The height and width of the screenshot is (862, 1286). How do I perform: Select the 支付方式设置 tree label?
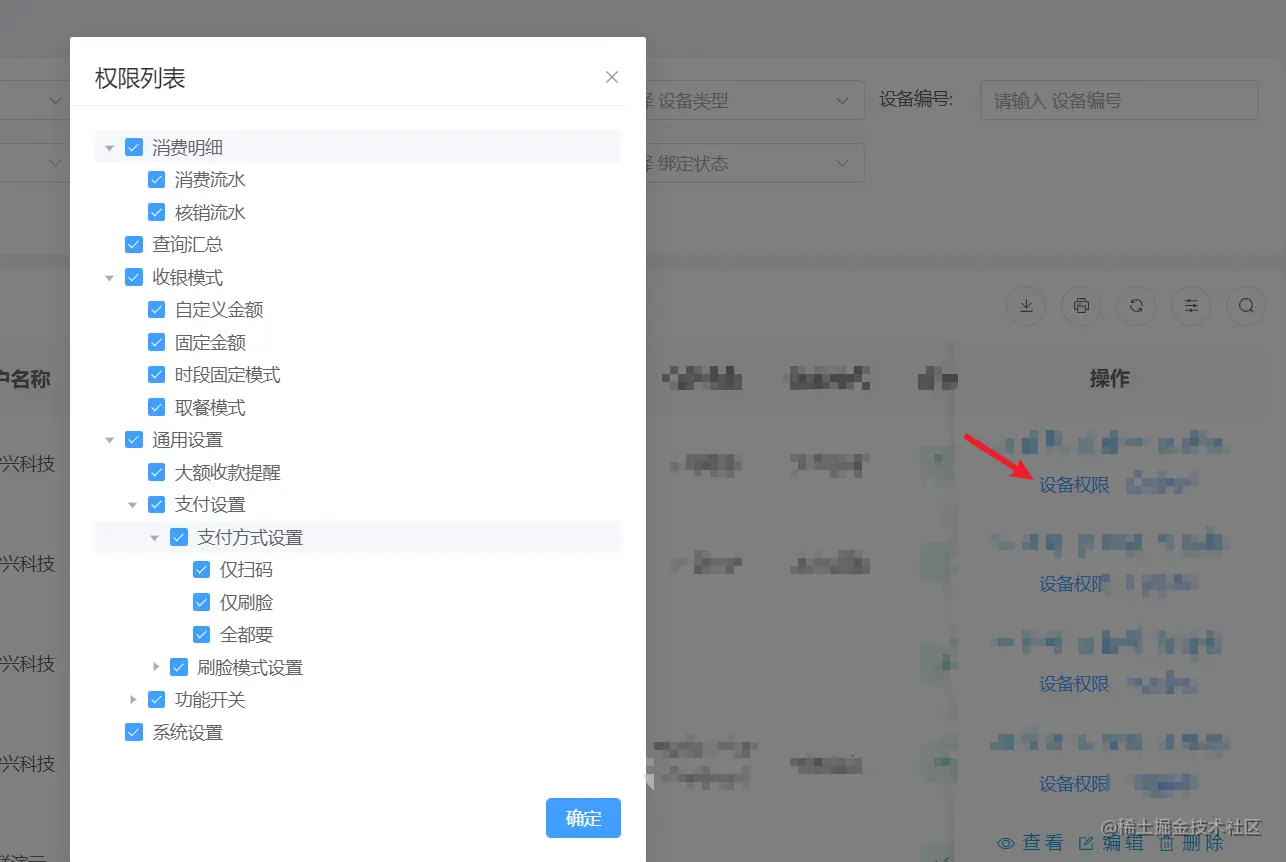click(x=250, y=537)
